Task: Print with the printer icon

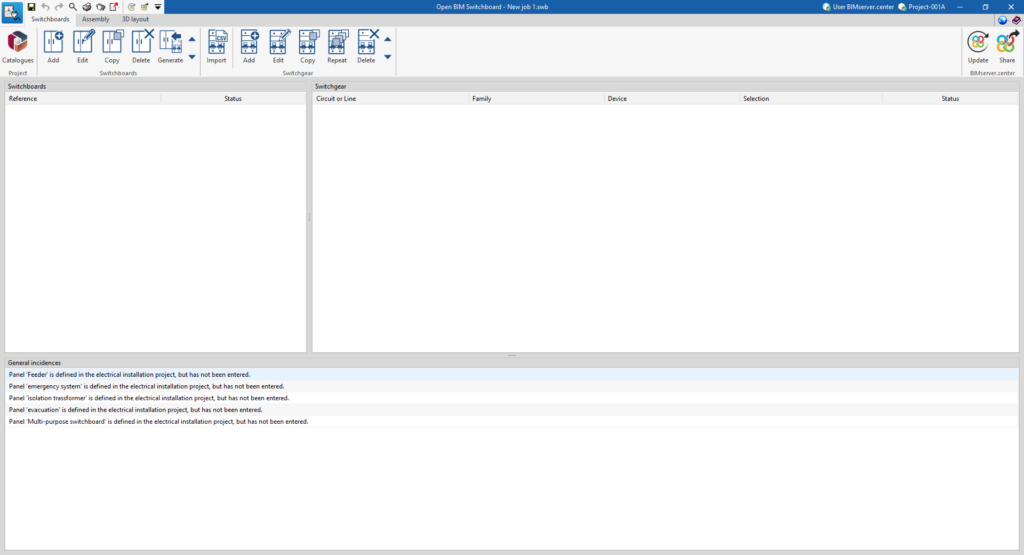Action: (x=86, y=7)
